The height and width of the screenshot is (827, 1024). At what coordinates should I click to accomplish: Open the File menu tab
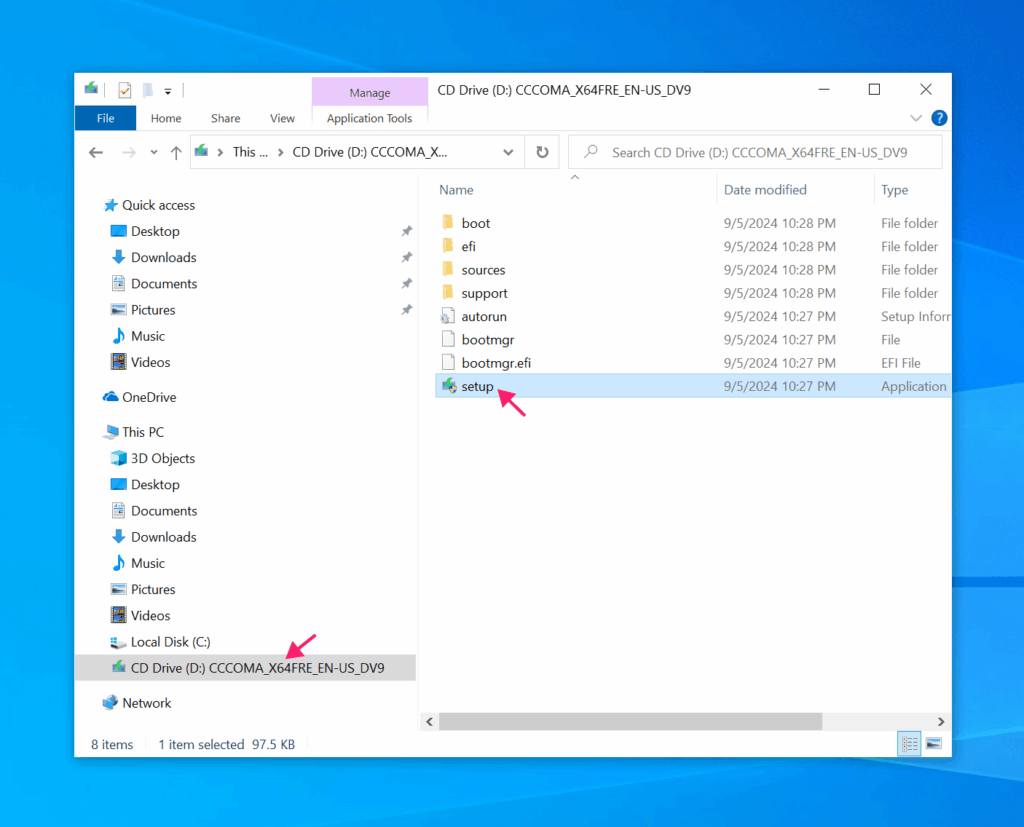point(105,118)
